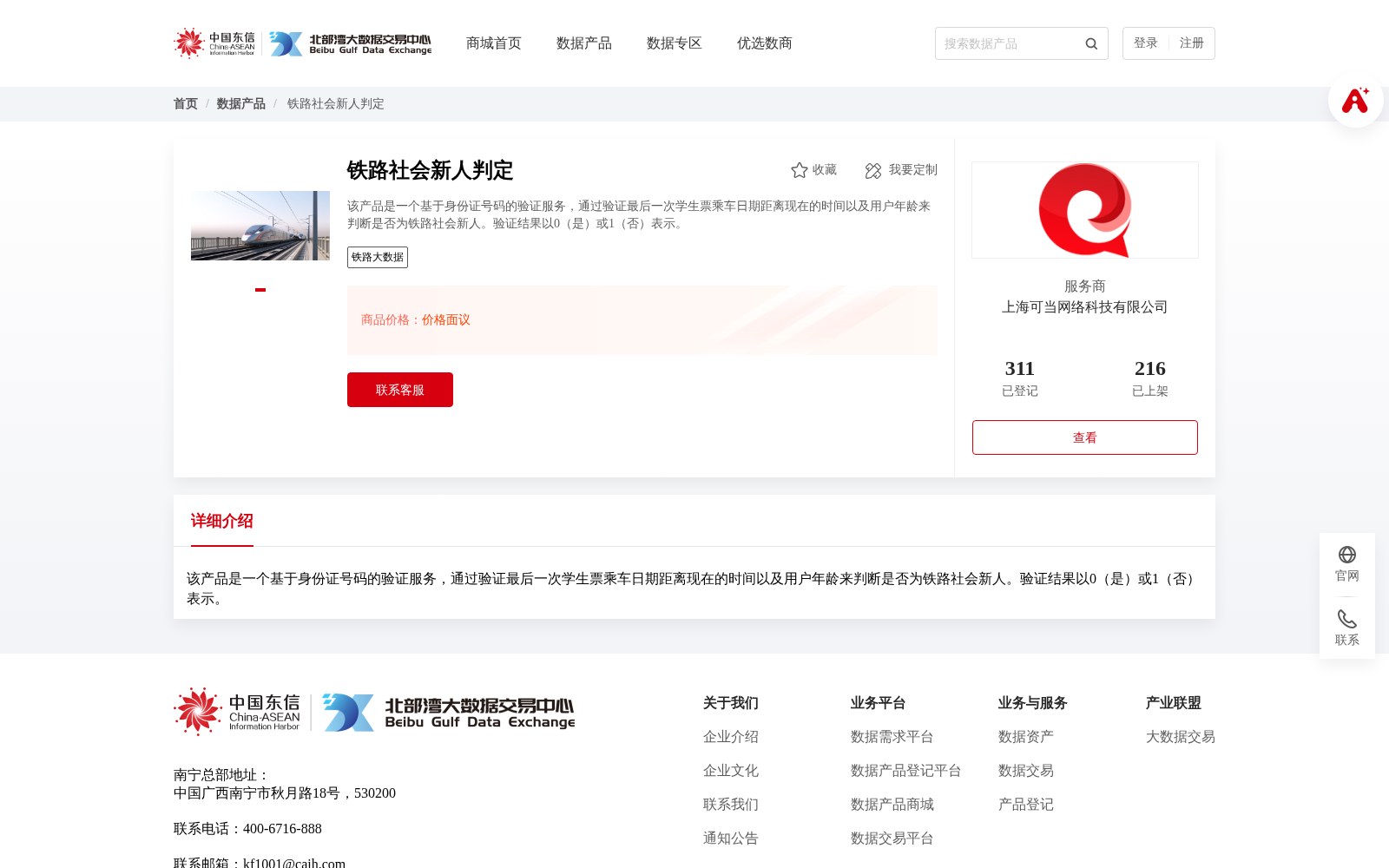Go to 数据专区 navigation item
This screenshot has height=868, width=1389.
coord(675,43)
